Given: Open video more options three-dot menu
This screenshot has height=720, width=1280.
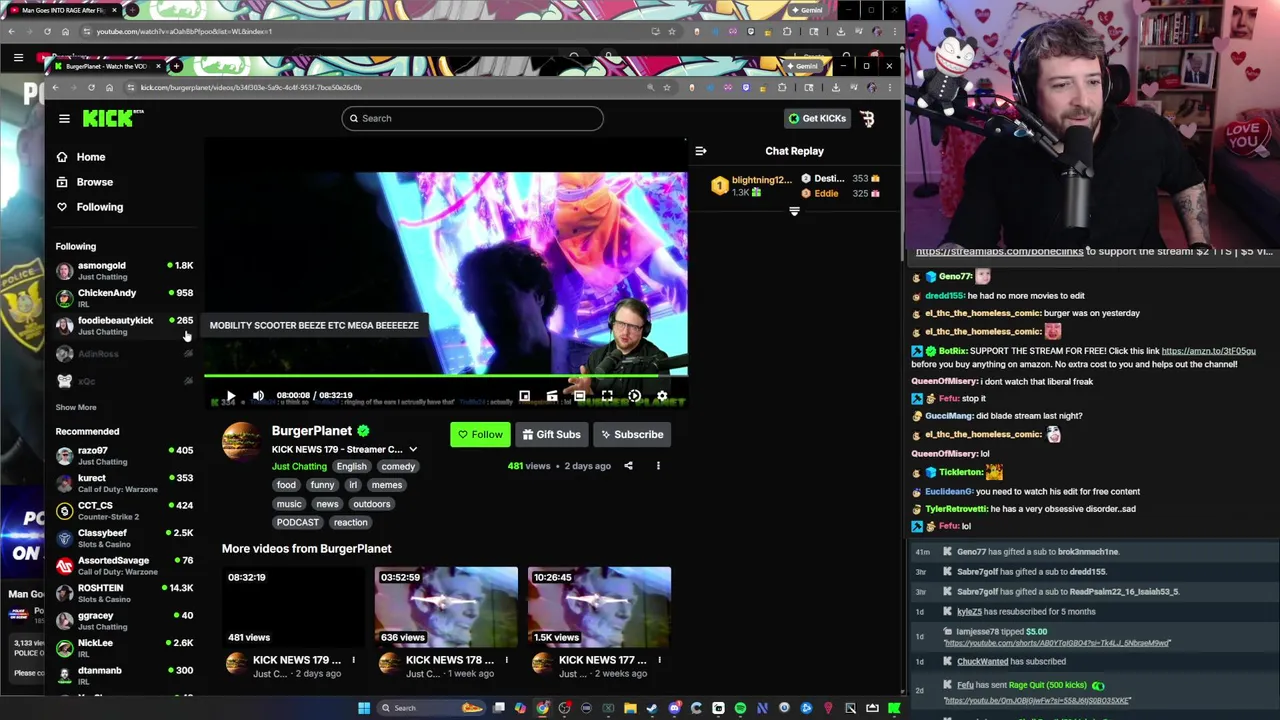Looking at the screenshot, I should click(658, 466).
